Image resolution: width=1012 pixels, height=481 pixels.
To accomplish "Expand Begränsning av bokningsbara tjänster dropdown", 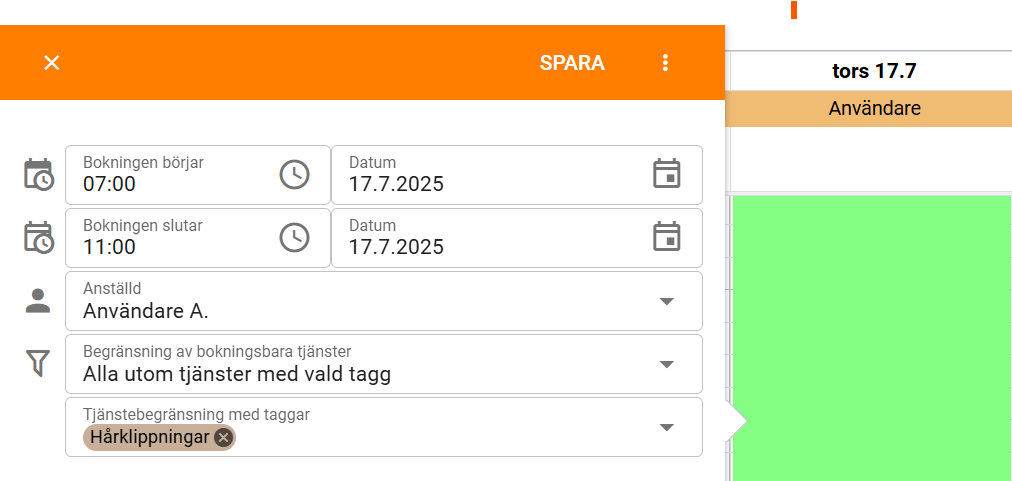I will click(x=667, y=364).
